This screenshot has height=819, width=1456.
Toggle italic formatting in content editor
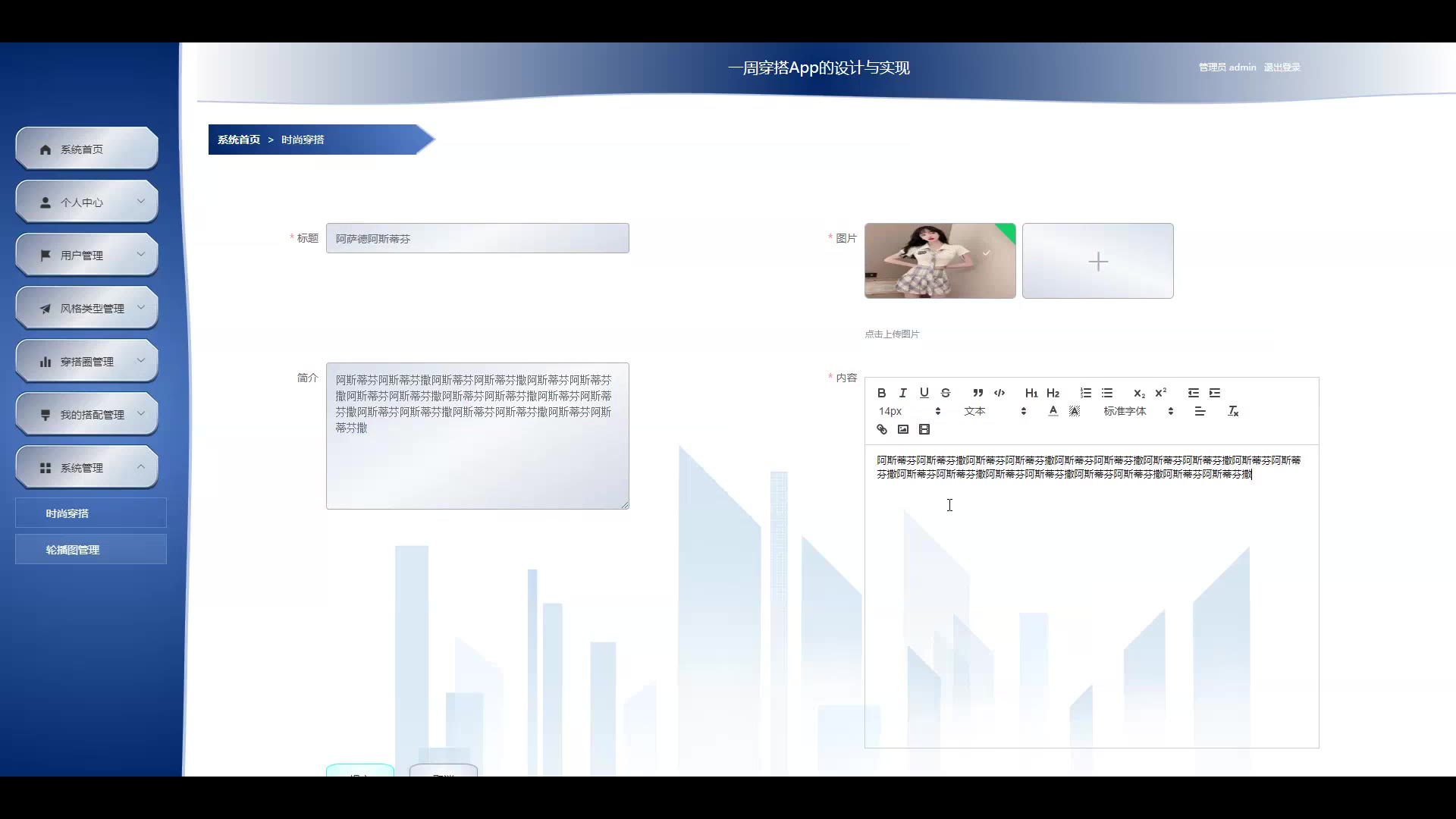tap(902, 393)
